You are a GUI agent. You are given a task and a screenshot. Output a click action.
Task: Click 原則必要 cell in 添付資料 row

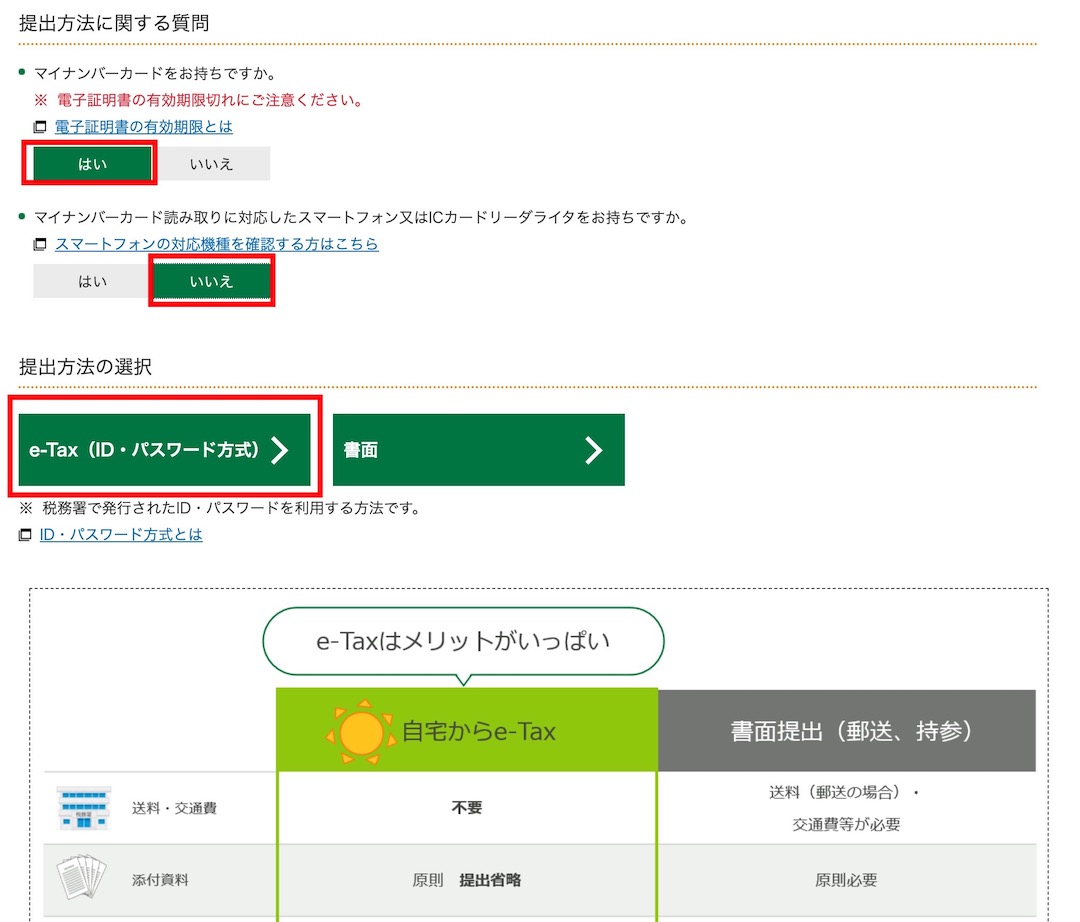[847, 880]
